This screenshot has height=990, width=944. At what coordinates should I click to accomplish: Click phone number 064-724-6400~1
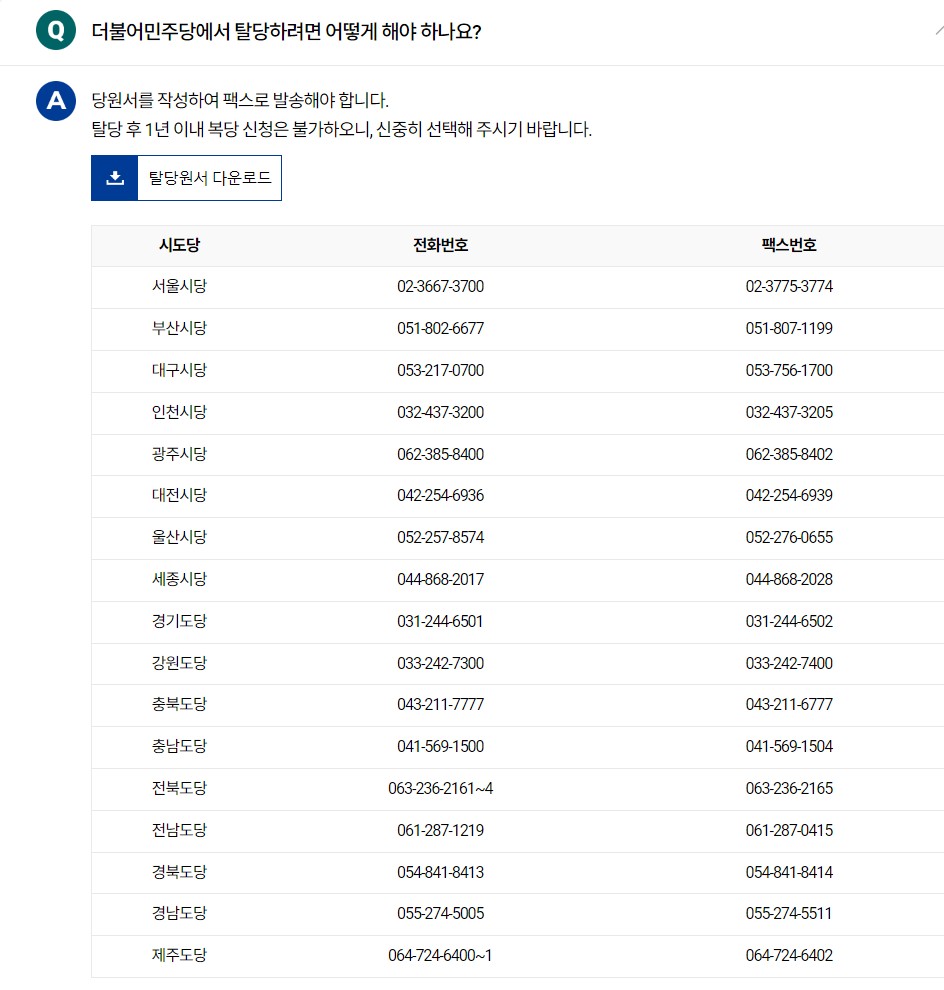440,955
